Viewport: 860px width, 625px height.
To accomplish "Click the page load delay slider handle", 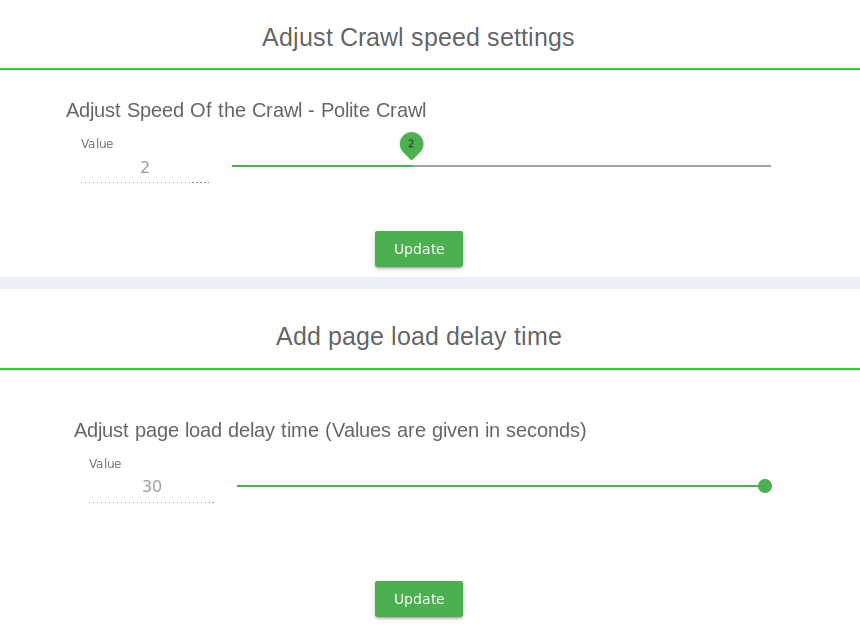I will point(765,486).
